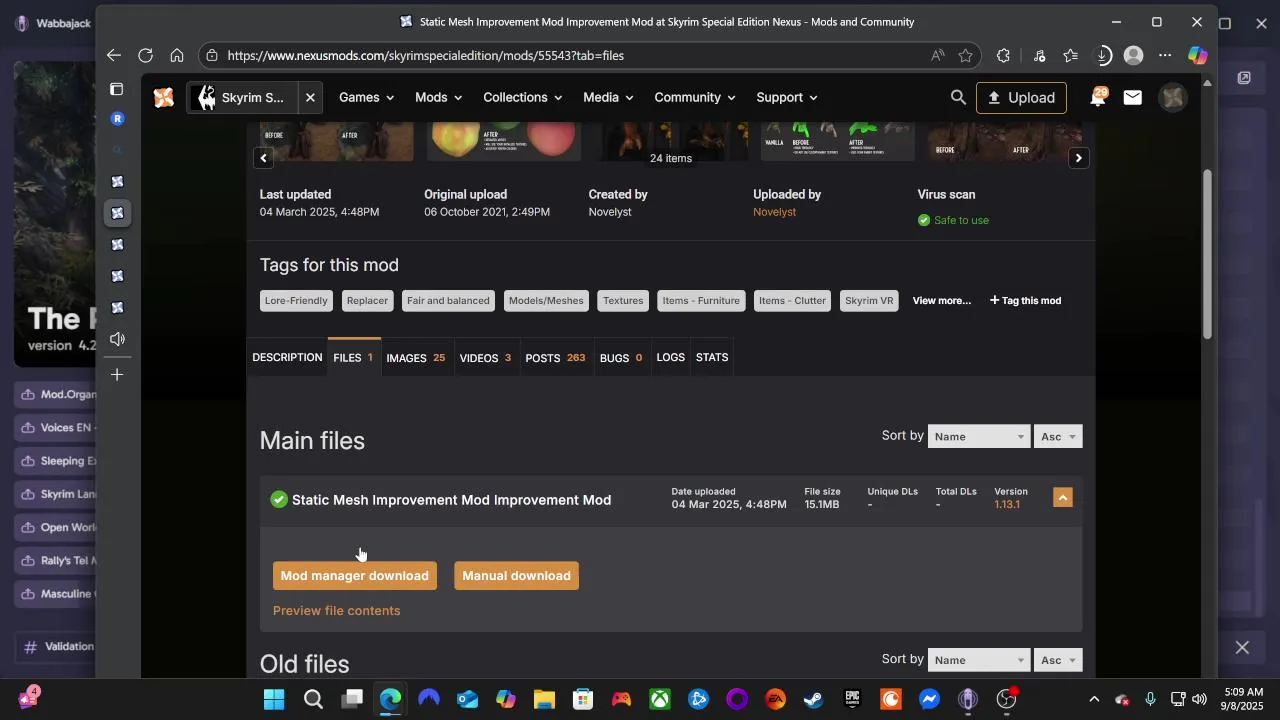1280x720 pixels.
Task: Switch to the BUGS tab
Action: tap(621, 358)
